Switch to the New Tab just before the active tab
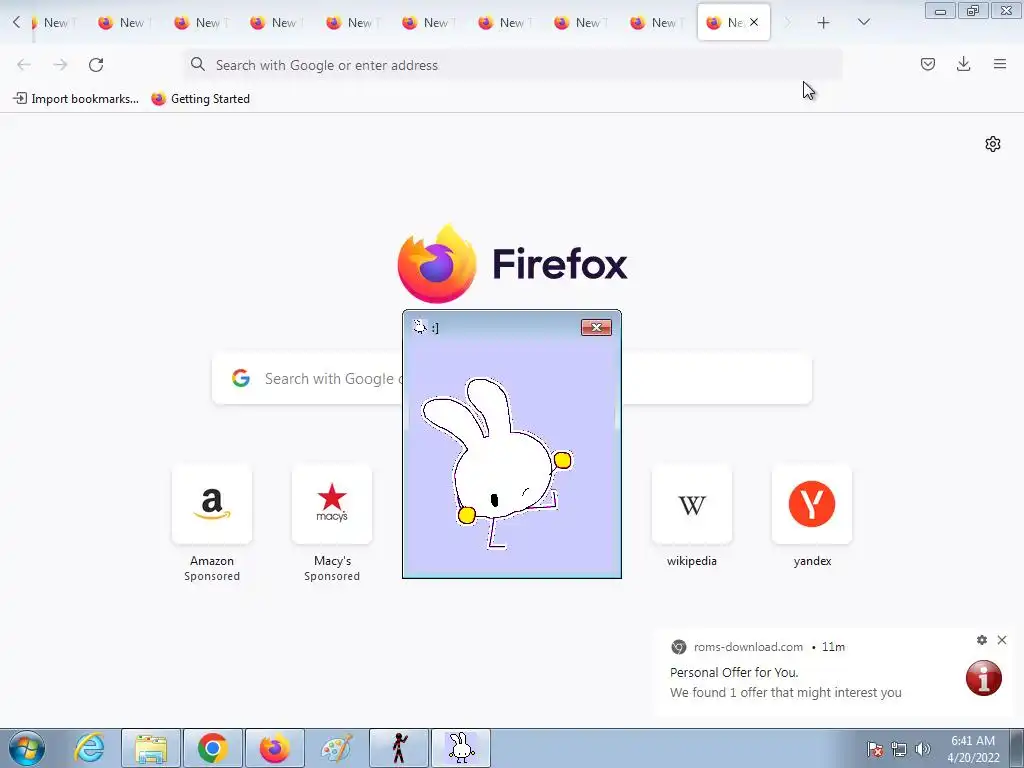The height and width of the screenshot is (768, 1024). tap(655, 23)
